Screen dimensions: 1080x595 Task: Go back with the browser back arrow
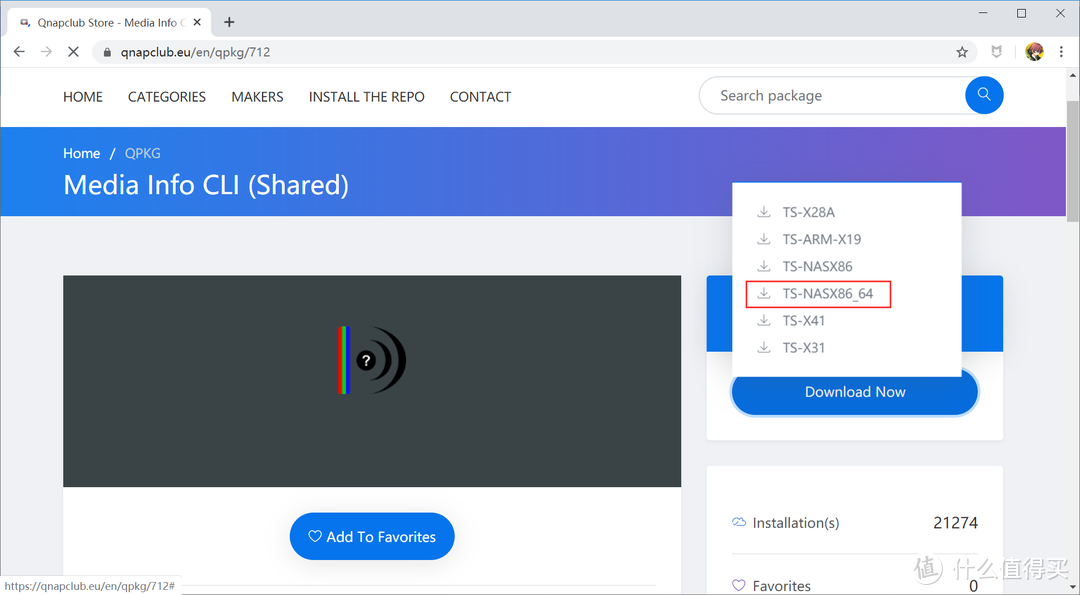[19, 52]
